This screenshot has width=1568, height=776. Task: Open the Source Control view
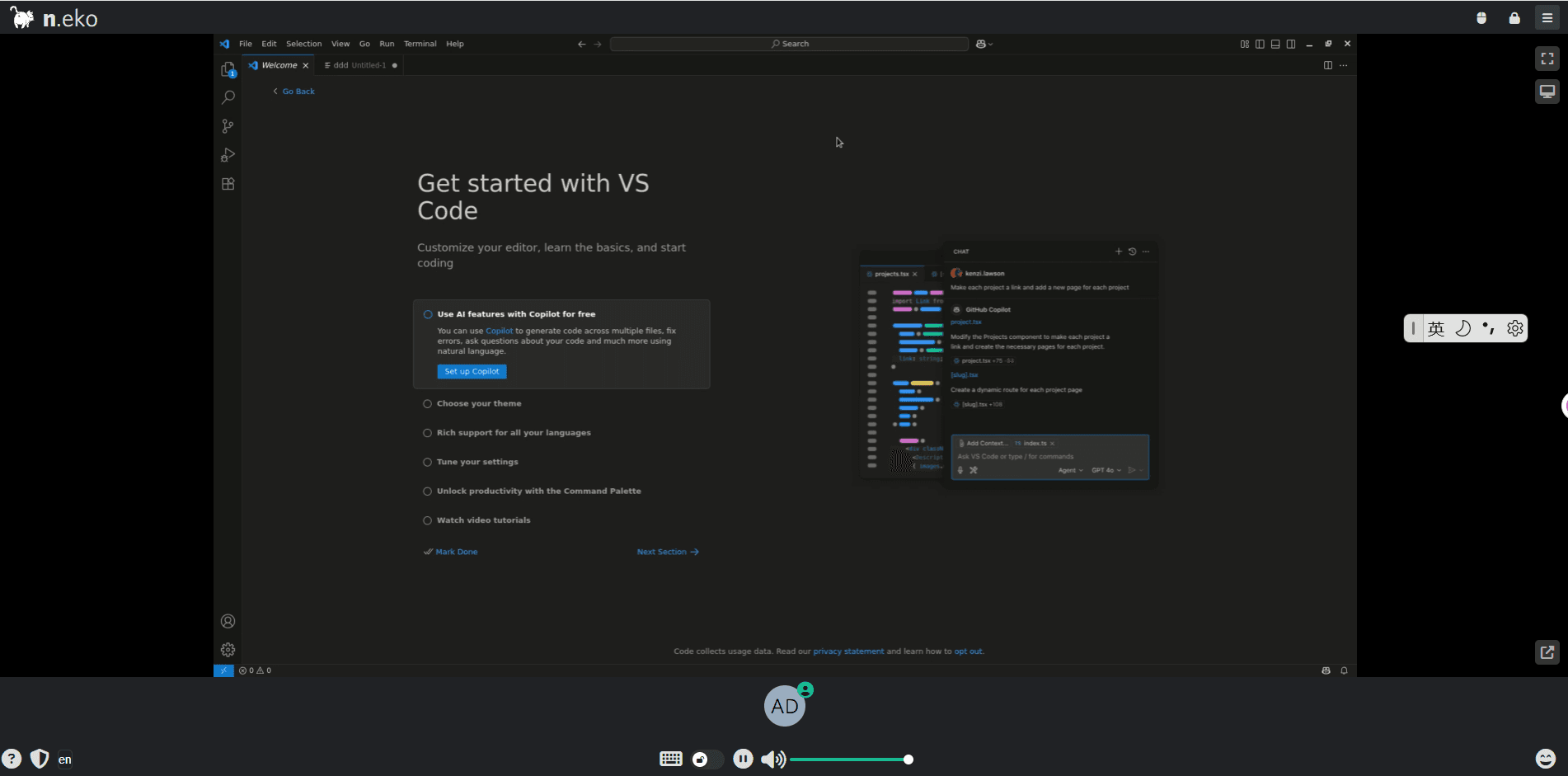(228, 126)
